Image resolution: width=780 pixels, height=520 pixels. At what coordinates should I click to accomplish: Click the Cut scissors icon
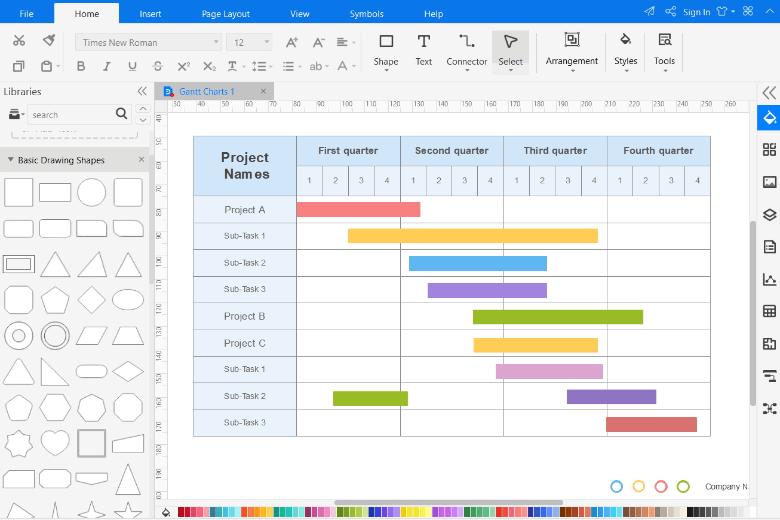19,40
